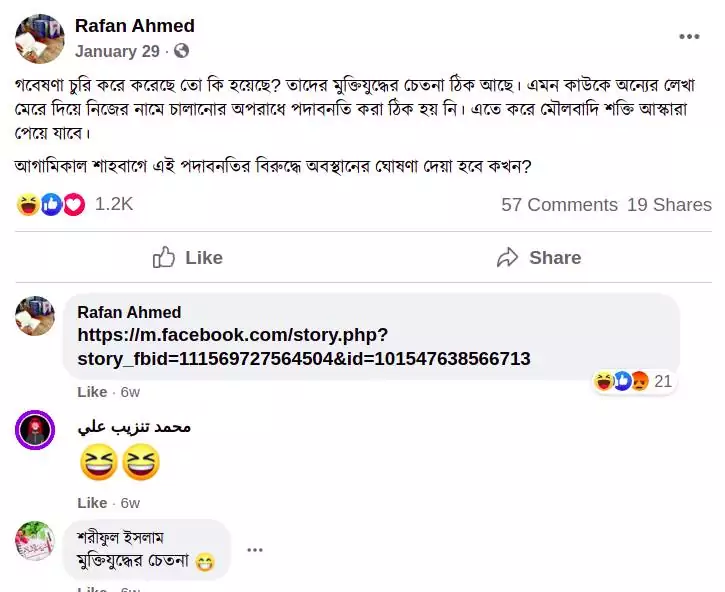725x592 pixels.
Task: Like Rafan Ahmed's comment with the link
Action: (x=92, y=391)
